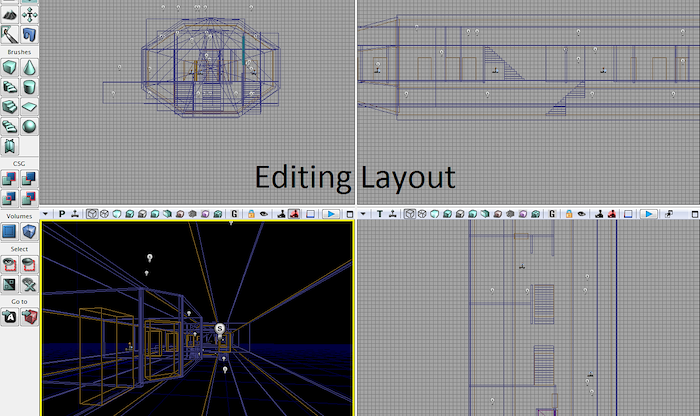Create a Linear Staircase builder brush

9,107
